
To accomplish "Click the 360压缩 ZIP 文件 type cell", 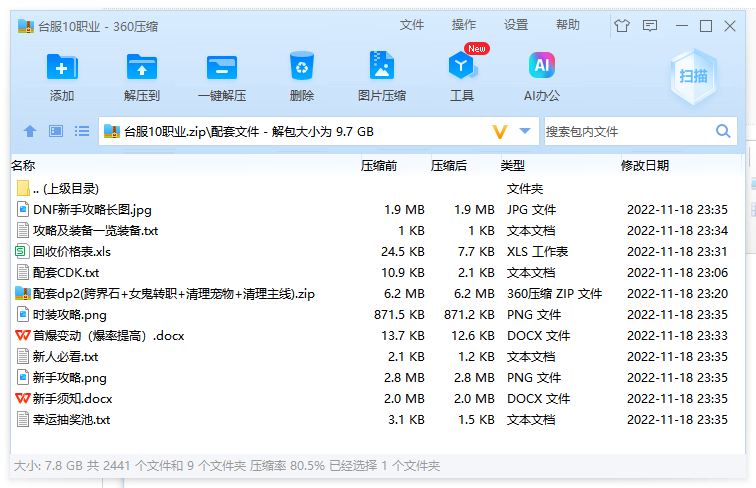I will click(554, 294).
